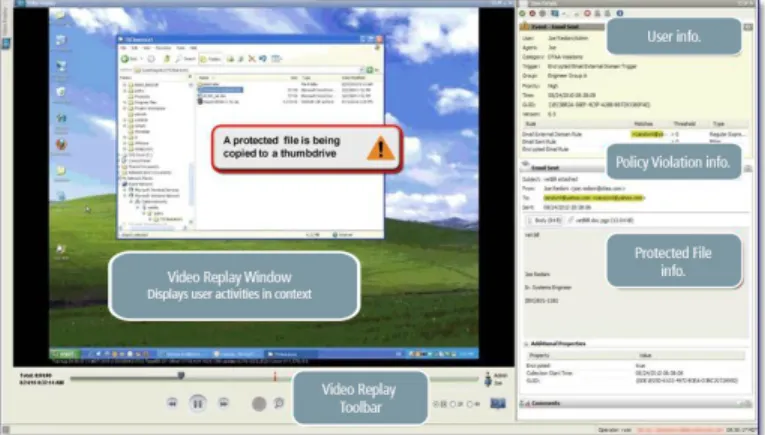The height and width of the screenshot is (435, 765).
Task: Click the blue square icon in details toolbar
Action: point(555,14)
